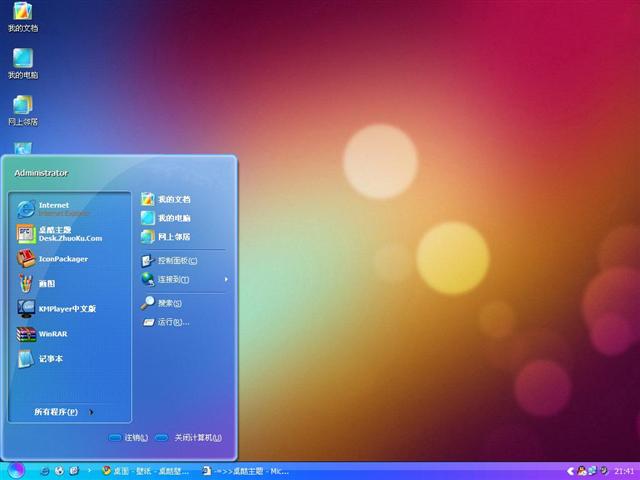Open 我的文档 in the start menu
The width and height of the screenshot is (640, 480).
pyautogui.click(x=173, y=199)
